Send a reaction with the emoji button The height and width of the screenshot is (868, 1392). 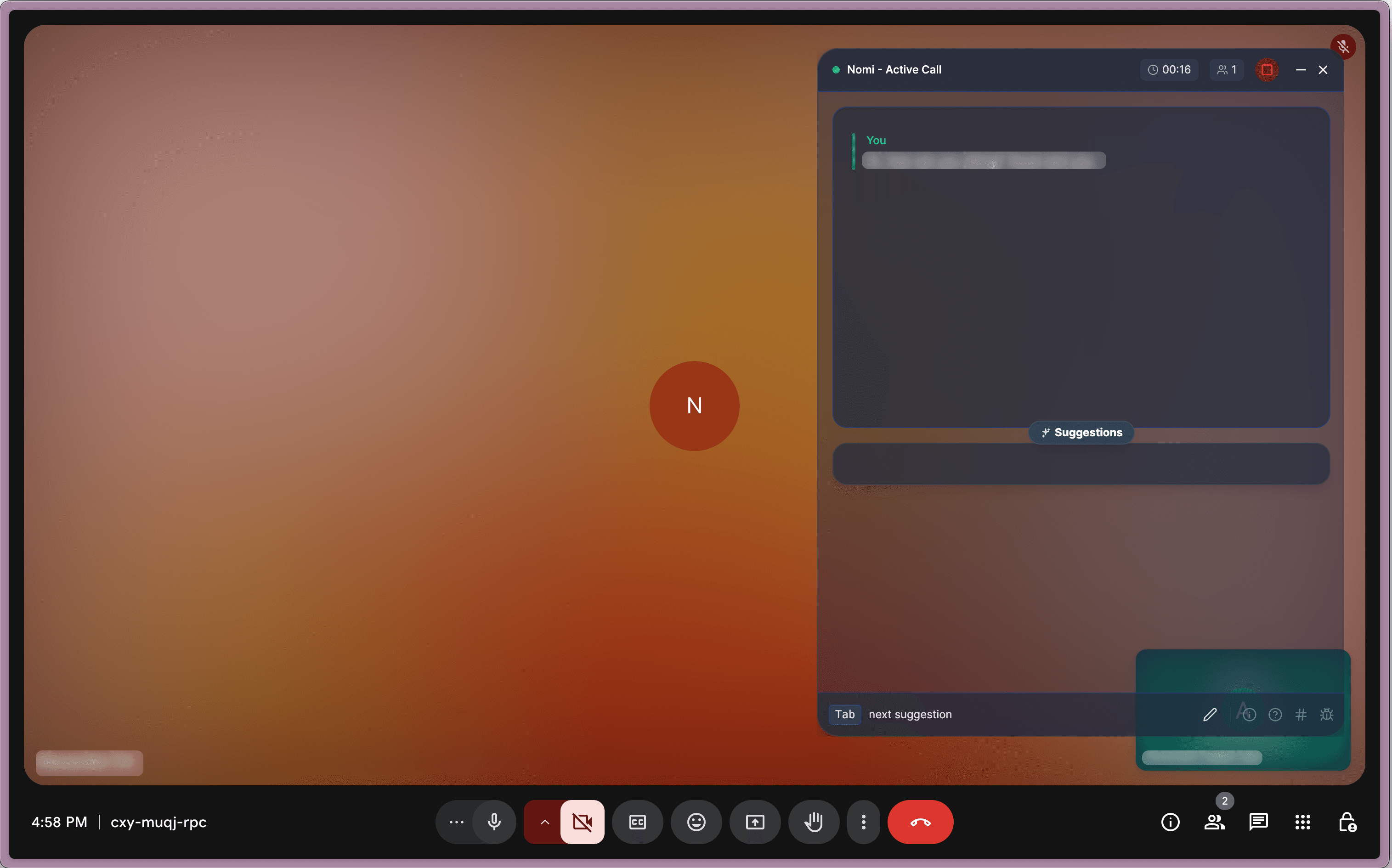tap(696, 822)
